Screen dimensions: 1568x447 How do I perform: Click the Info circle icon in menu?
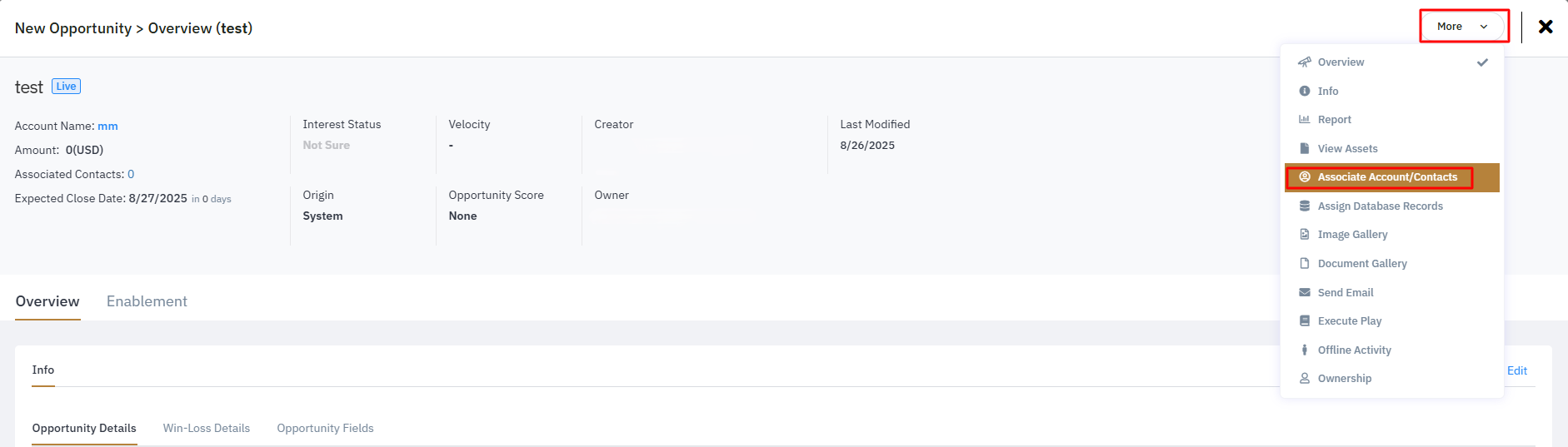coord(1305,92)
